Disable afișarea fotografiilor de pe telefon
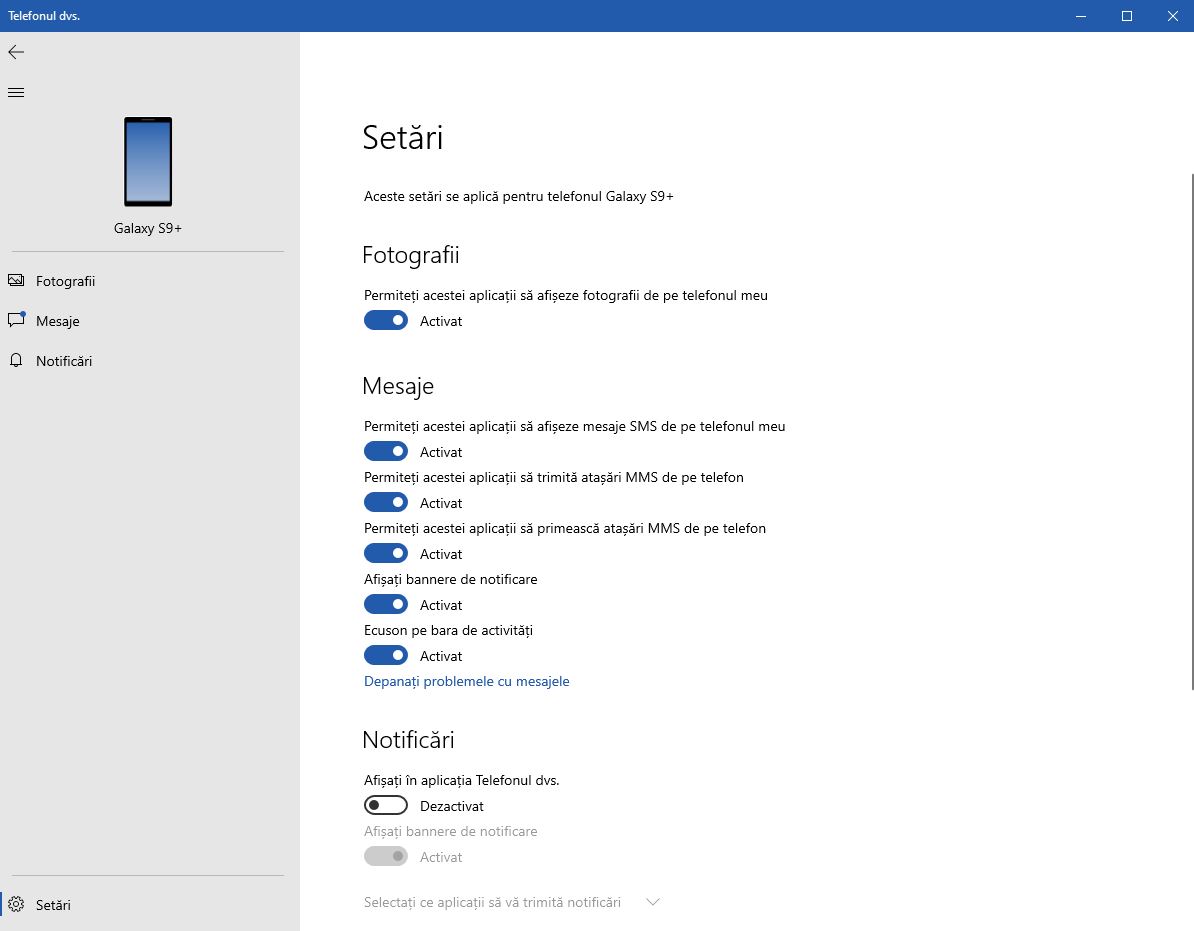This screenshot has width=1194, height=931. pyautogui.click(x=386, y=320)
